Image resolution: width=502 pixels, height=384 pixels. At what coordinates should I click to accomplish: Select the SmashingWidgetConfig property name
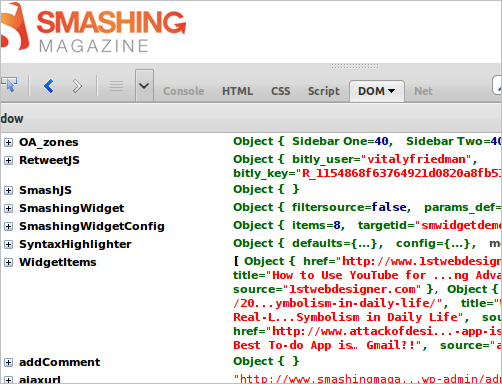click(92, 226)
